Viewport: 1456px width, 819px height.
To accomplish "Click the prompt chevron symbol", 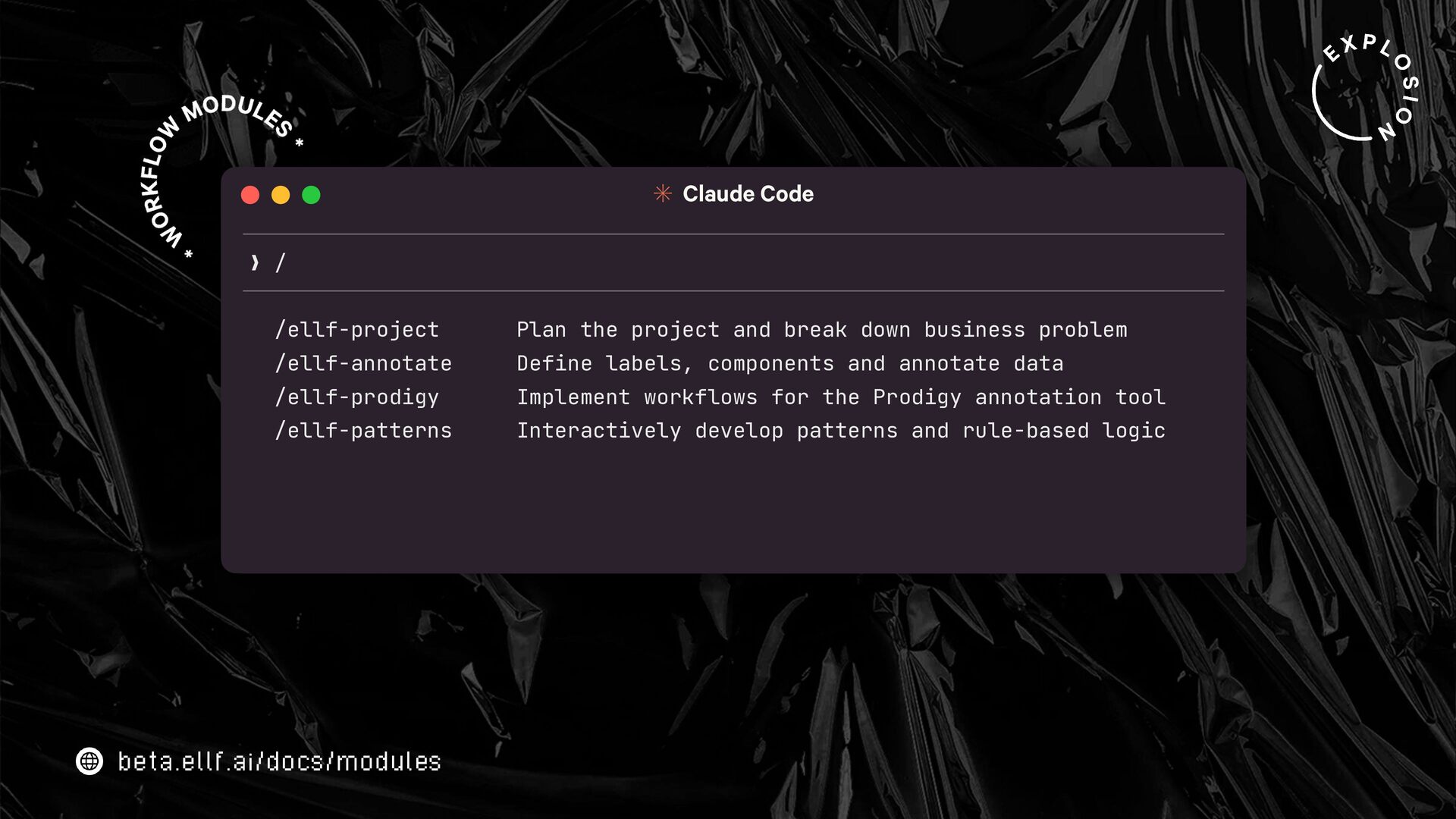I will coord(255,263).
